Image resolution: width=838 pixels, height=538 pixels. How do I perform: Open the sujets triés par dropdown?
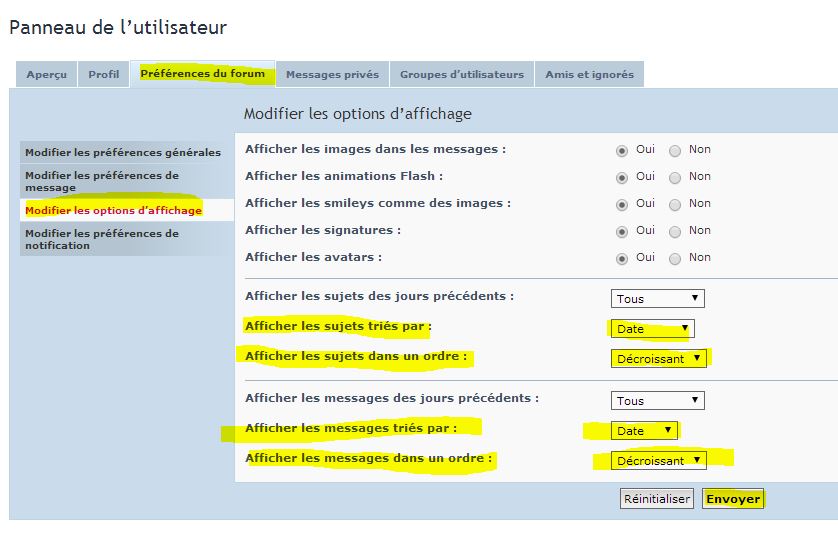pyautogui.click(x=652, y=328)
